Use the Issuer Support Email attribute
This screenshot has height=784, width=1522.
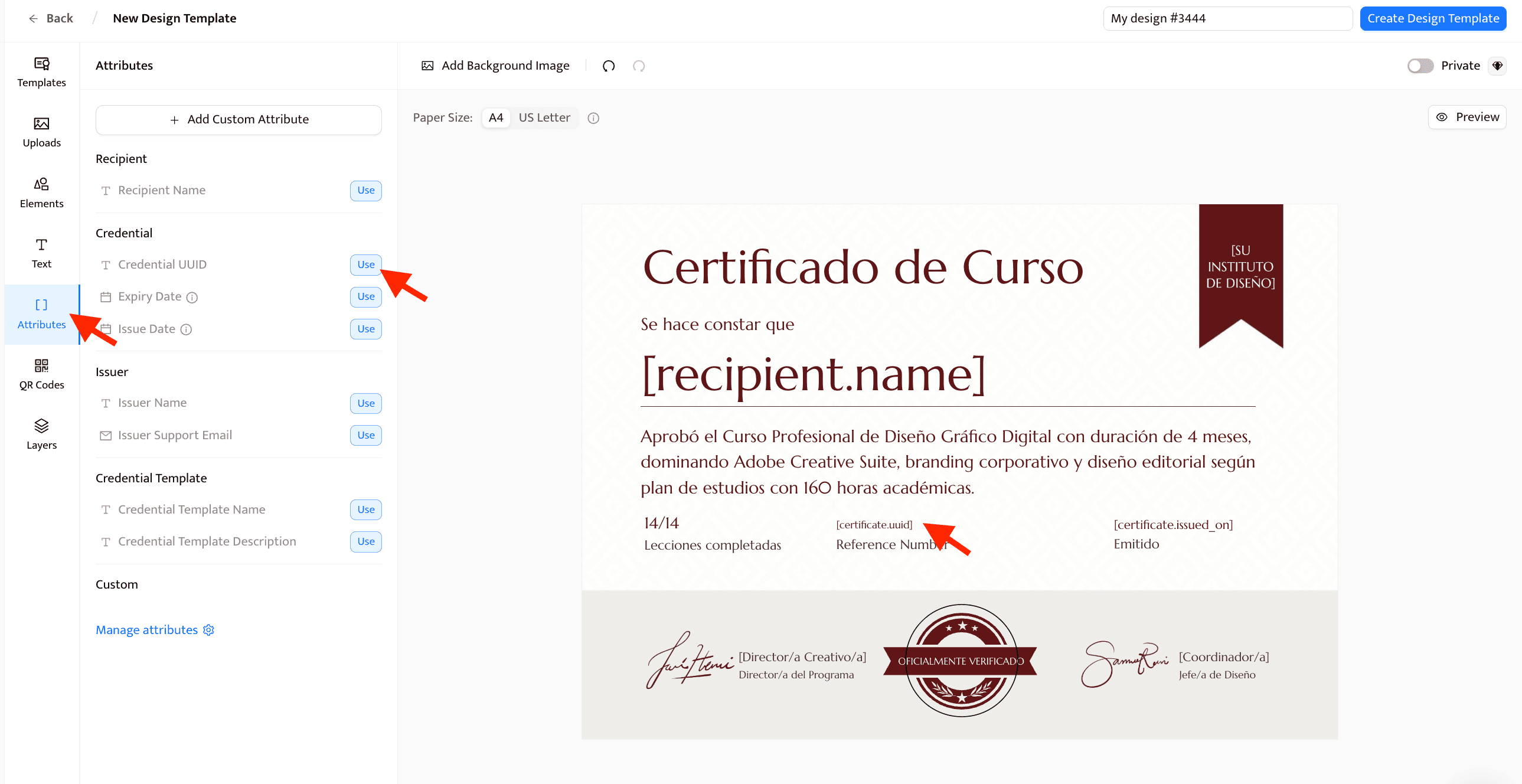[x=365, y=435]
